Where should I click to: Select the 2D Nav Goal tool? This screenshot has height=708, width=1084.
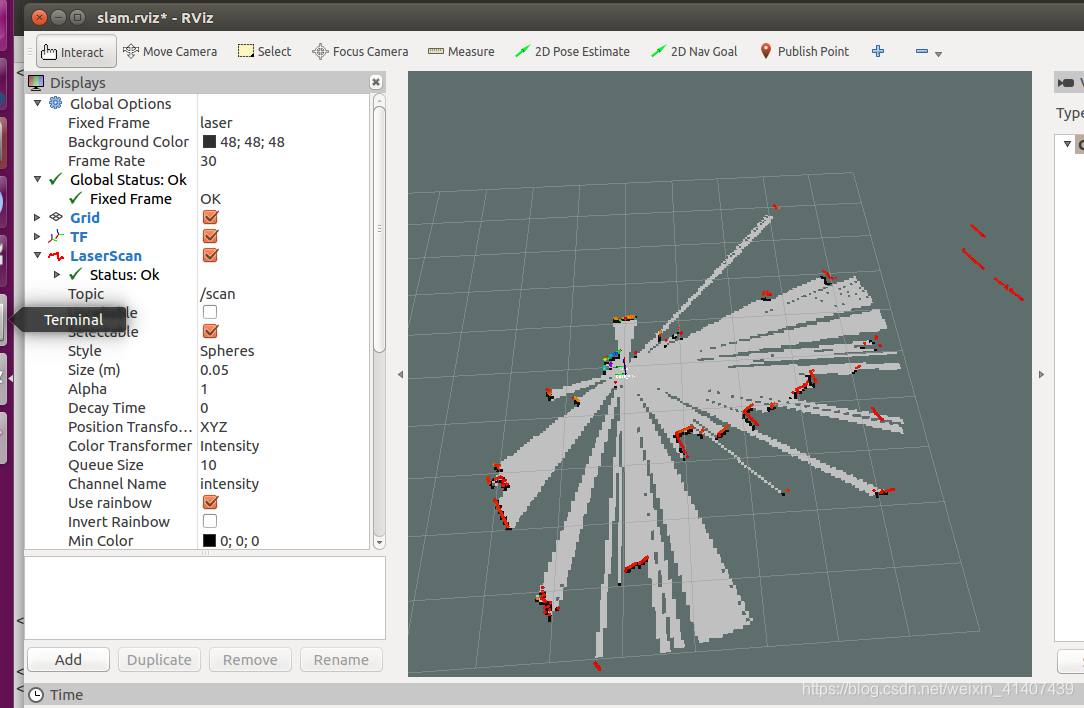(x=695, y=51)
